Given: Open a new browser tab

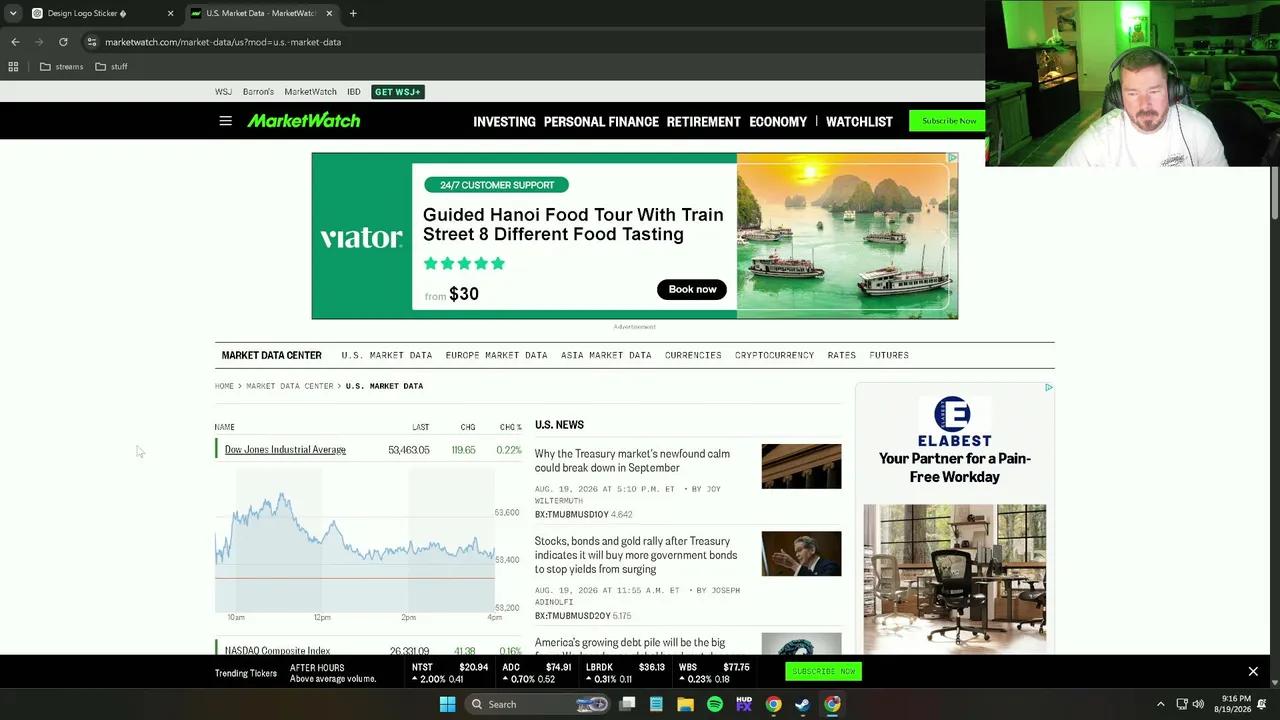Looking at the screenshot, I should 353,13.
